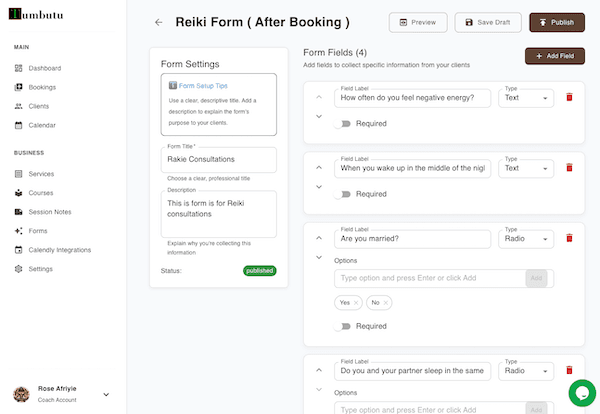Screen dimensions: 600x414
Task: Toggle Required for 'When you wake up' field
Action: click(342, 194)
